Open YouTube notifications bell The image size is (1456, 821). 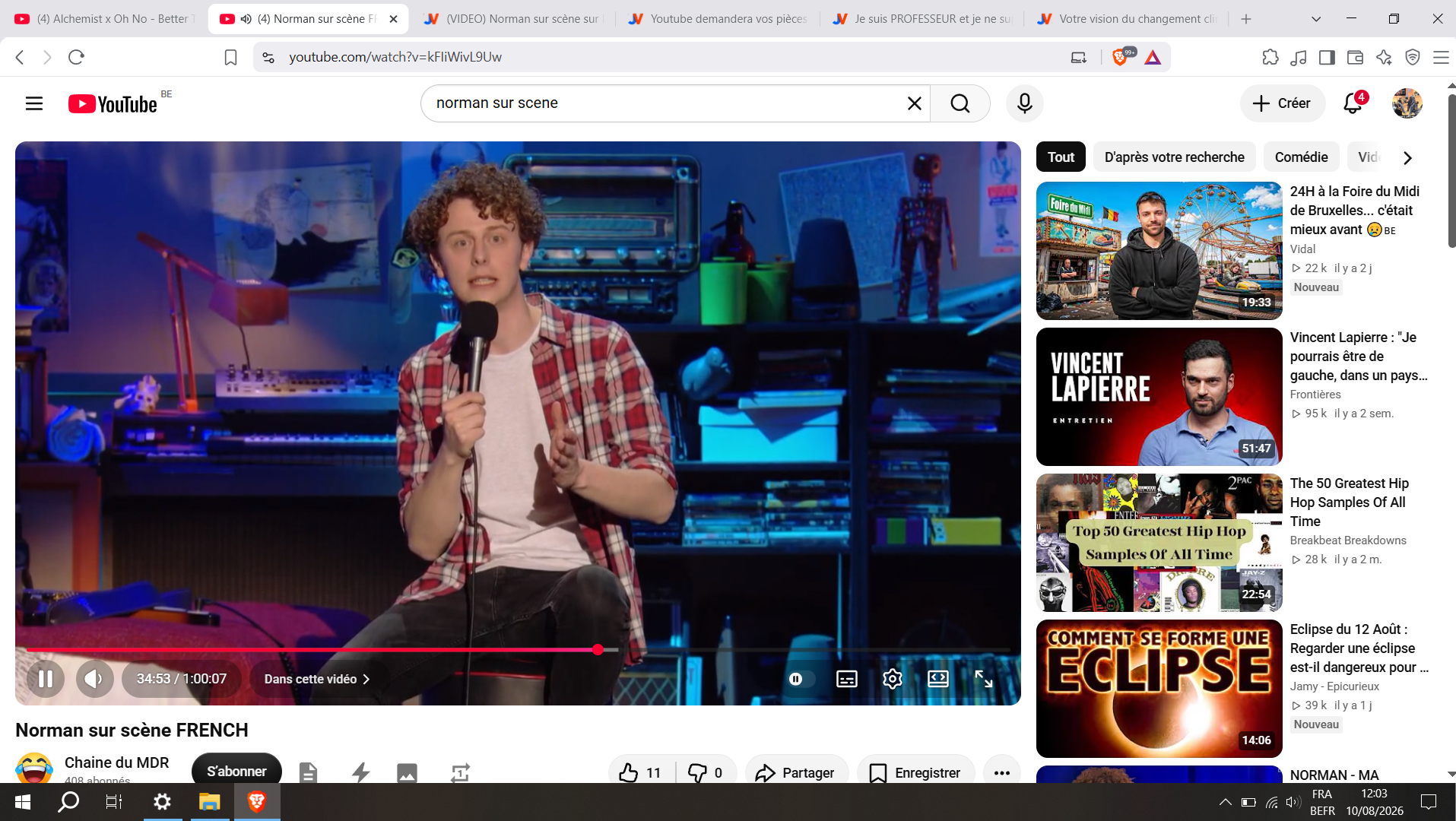pyautogui.click(x=1353, y=103)
